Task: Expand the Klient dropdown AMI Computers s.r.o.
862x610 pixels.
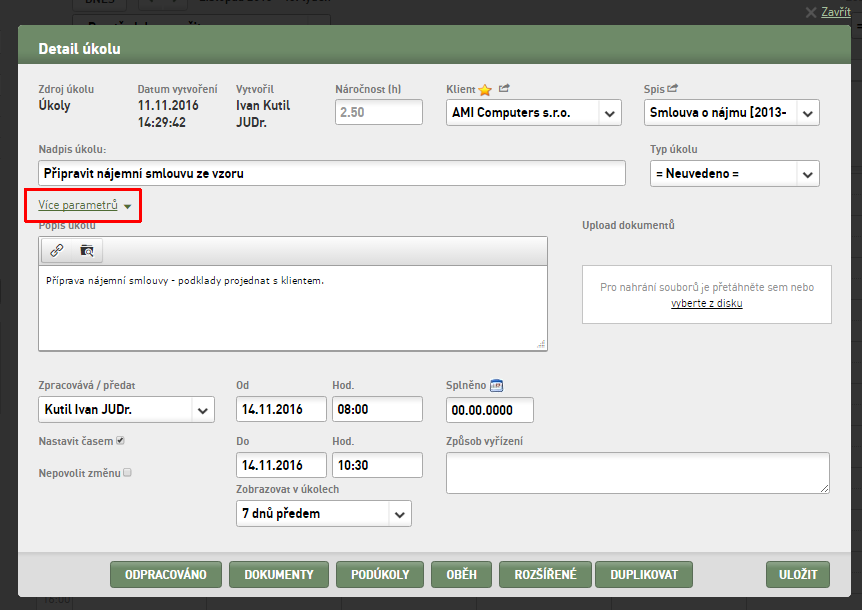Action: tap(534, 113)
